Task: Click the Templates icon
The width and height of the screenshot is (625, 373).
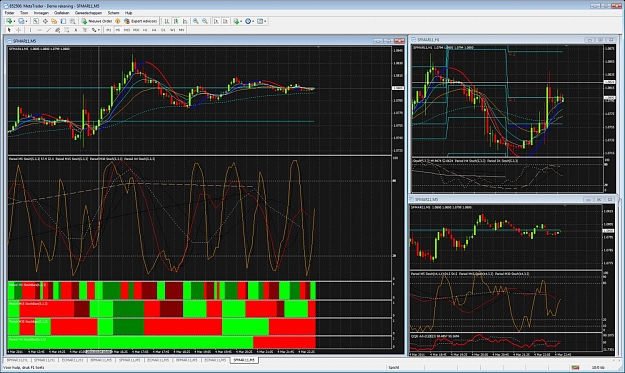Action: pos(260,21)
